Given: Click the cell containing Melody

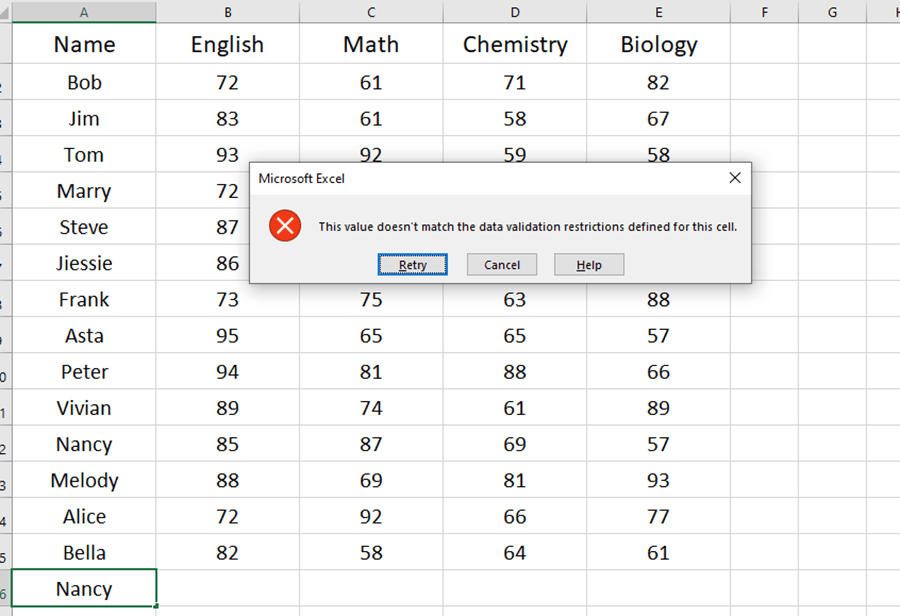Looking at the screenshot, I should (x=84, y=480).
